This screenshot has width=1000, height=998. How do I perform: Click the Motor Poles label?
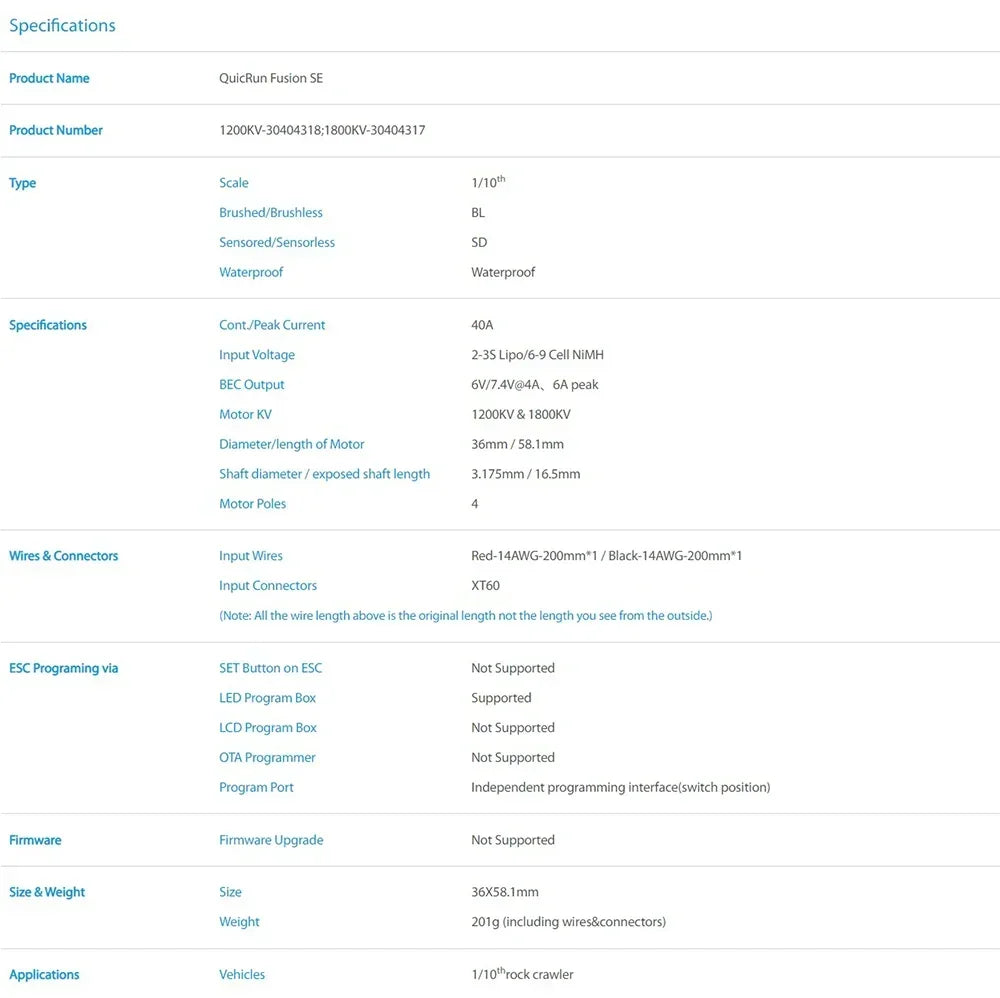253,504
